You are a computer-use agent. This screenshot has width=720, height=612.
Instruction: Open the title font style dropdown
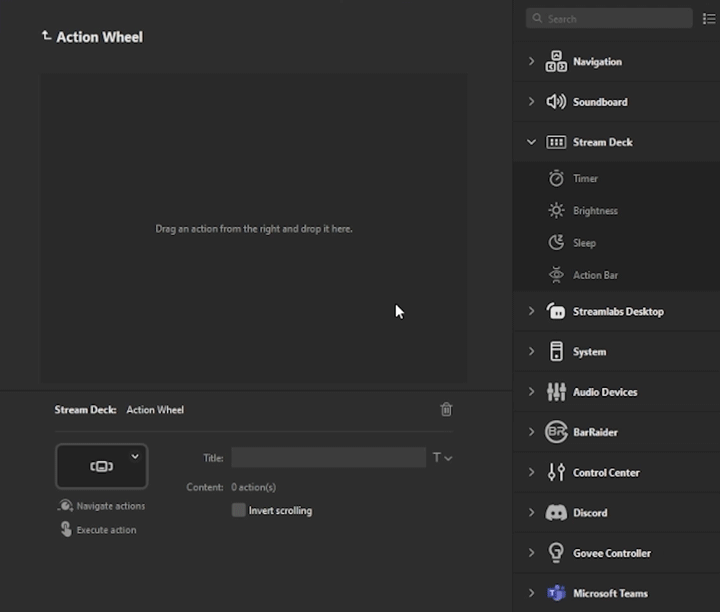click(x=443, y=458)
